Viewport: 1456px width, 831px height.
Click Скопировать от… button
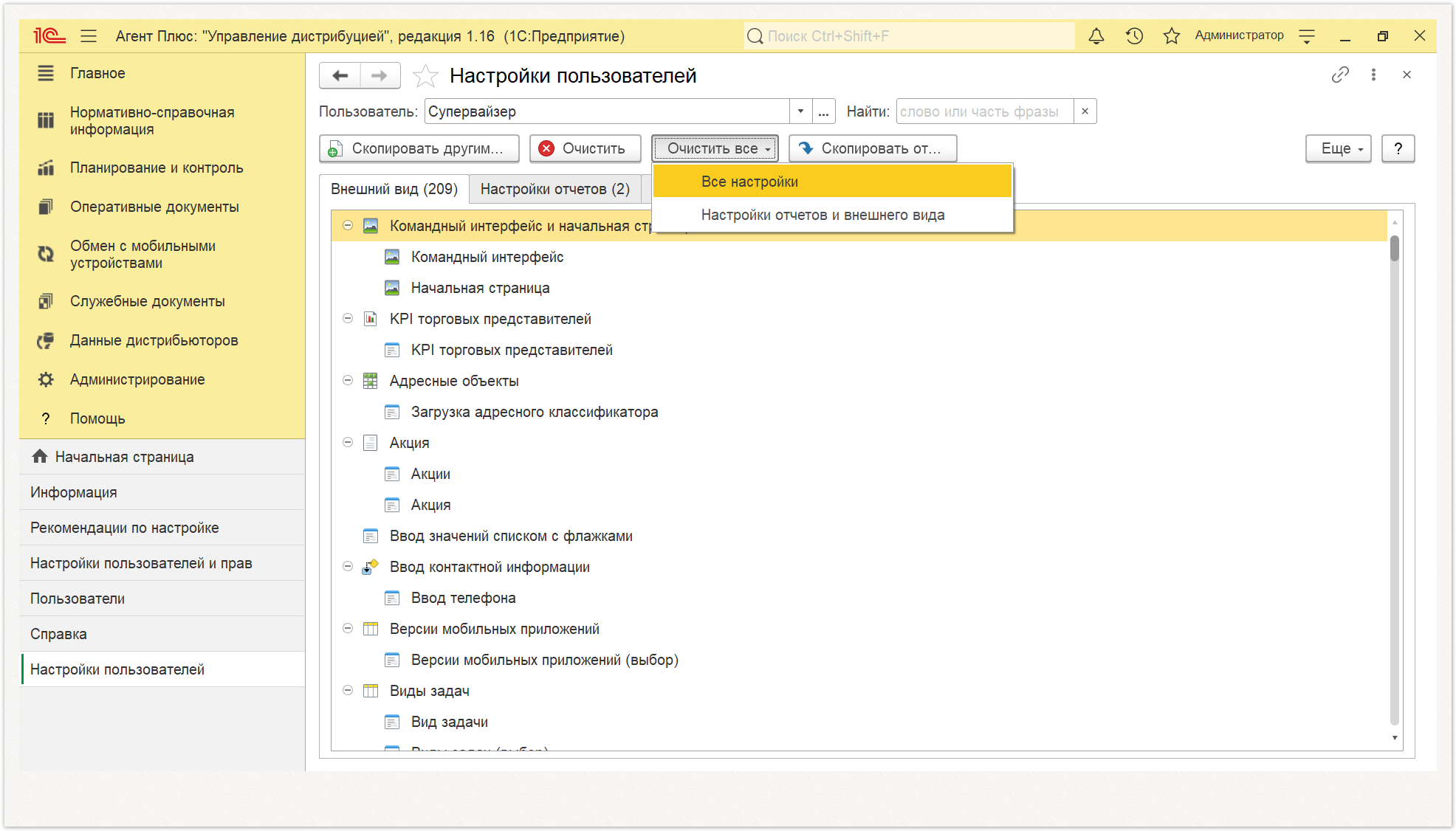point(873,148)
